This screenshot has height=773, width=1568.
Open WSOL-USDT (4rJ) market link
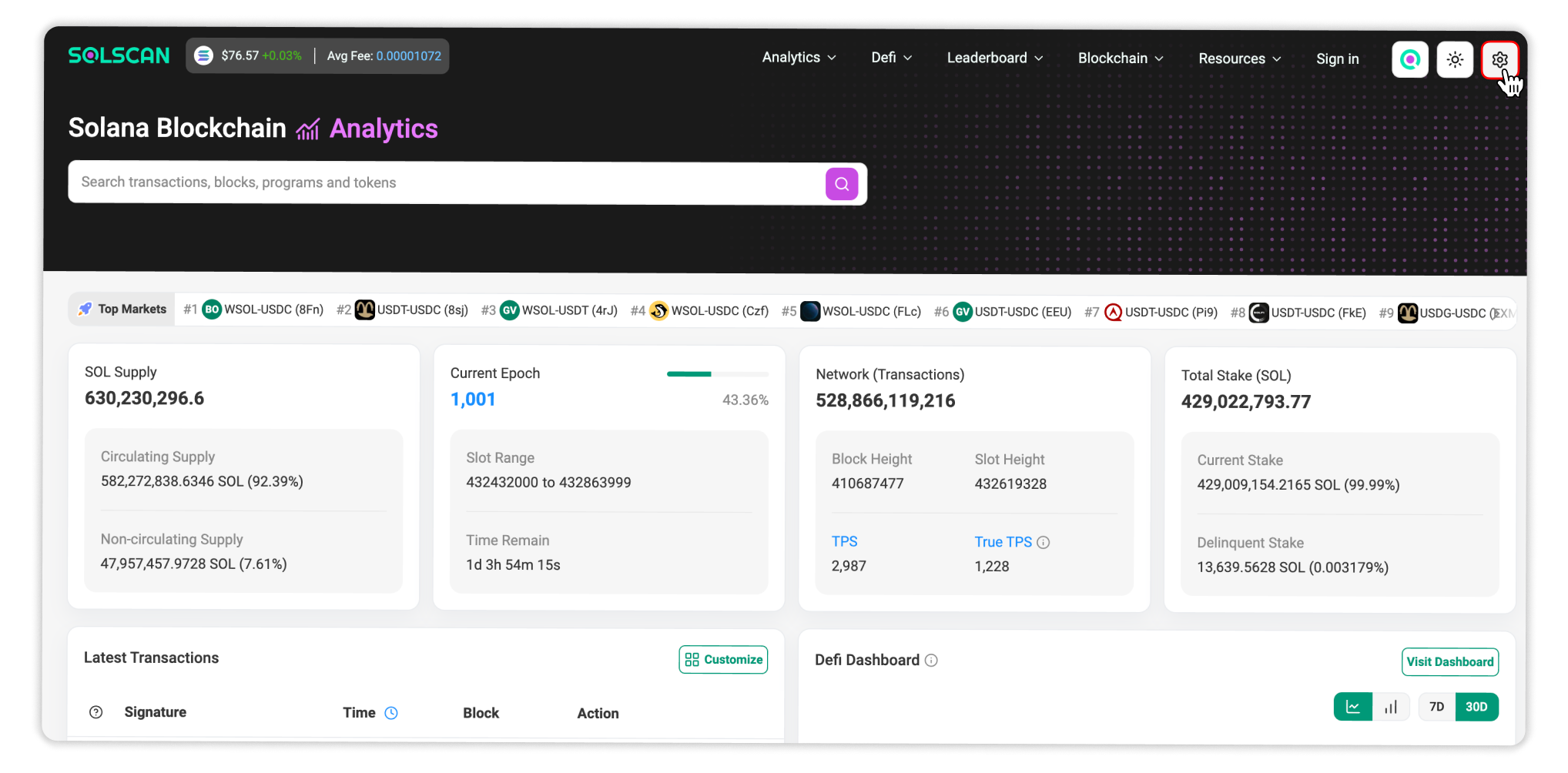[x=570, y=310]
